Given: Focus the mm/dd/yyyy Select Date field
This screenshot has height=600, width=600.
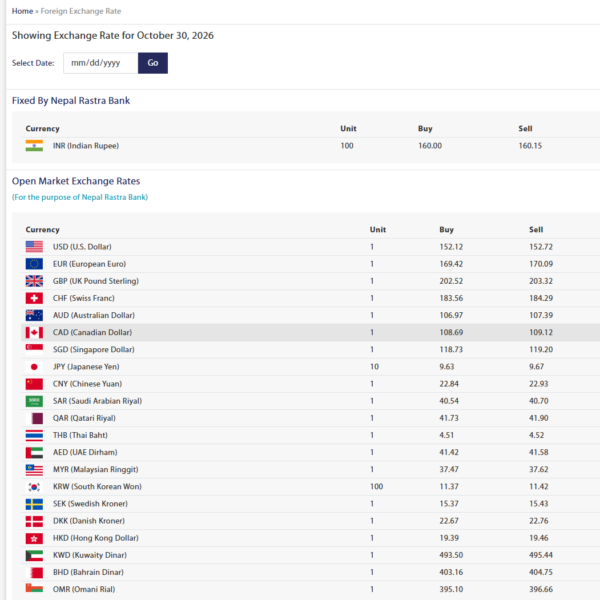Looking at the screenshot, I should click(101, 63).
